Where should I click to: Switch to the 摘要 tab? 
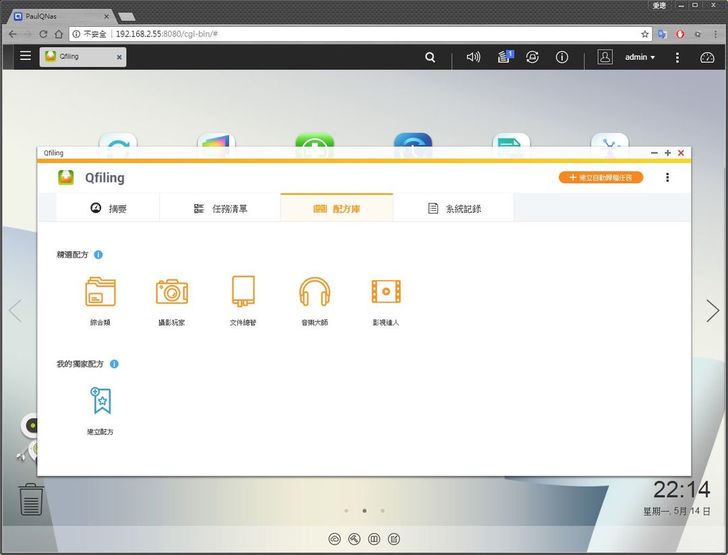point(108,208)
